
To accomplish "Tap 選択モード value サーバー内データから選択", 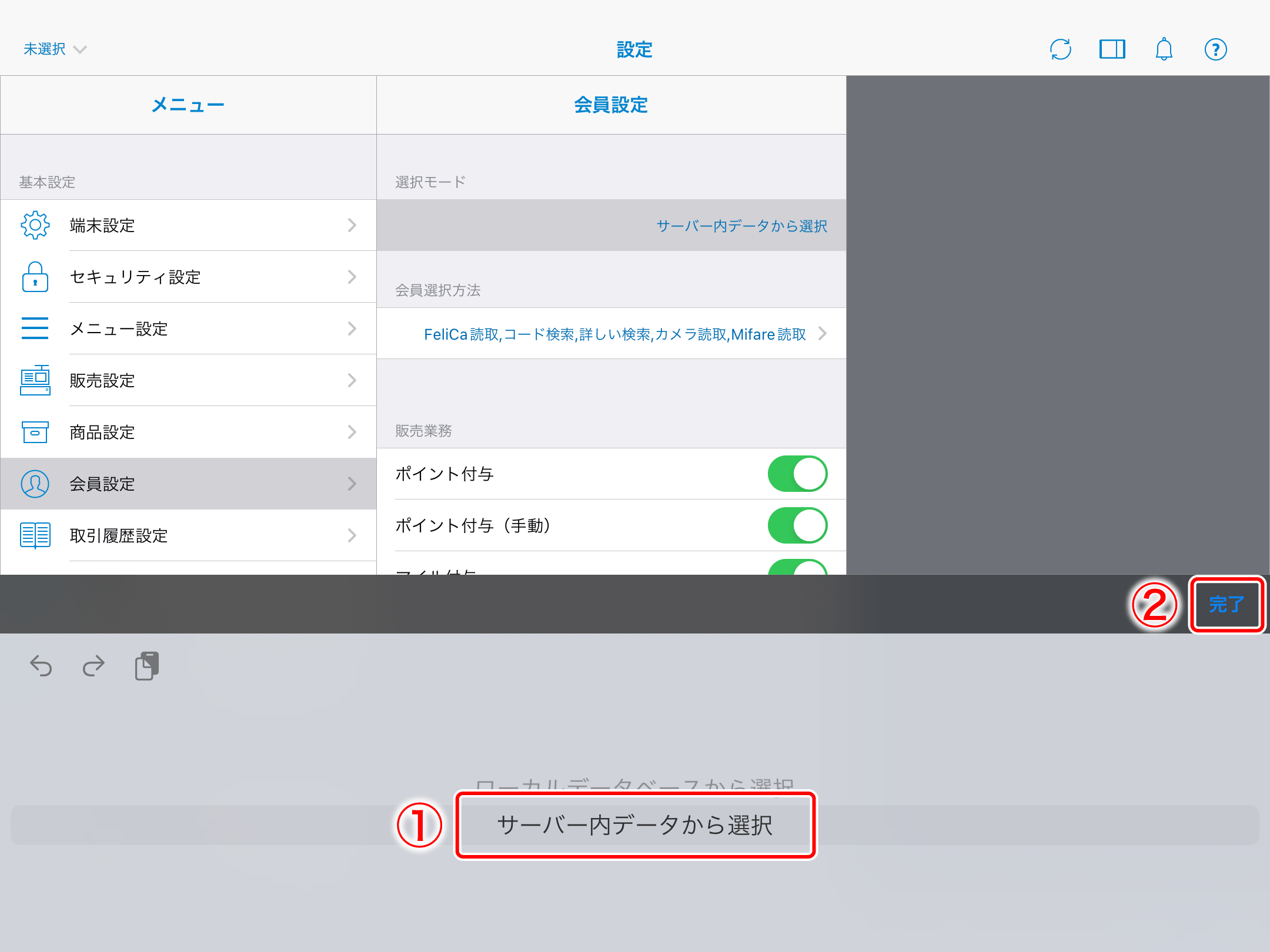I will coord(741,226).
